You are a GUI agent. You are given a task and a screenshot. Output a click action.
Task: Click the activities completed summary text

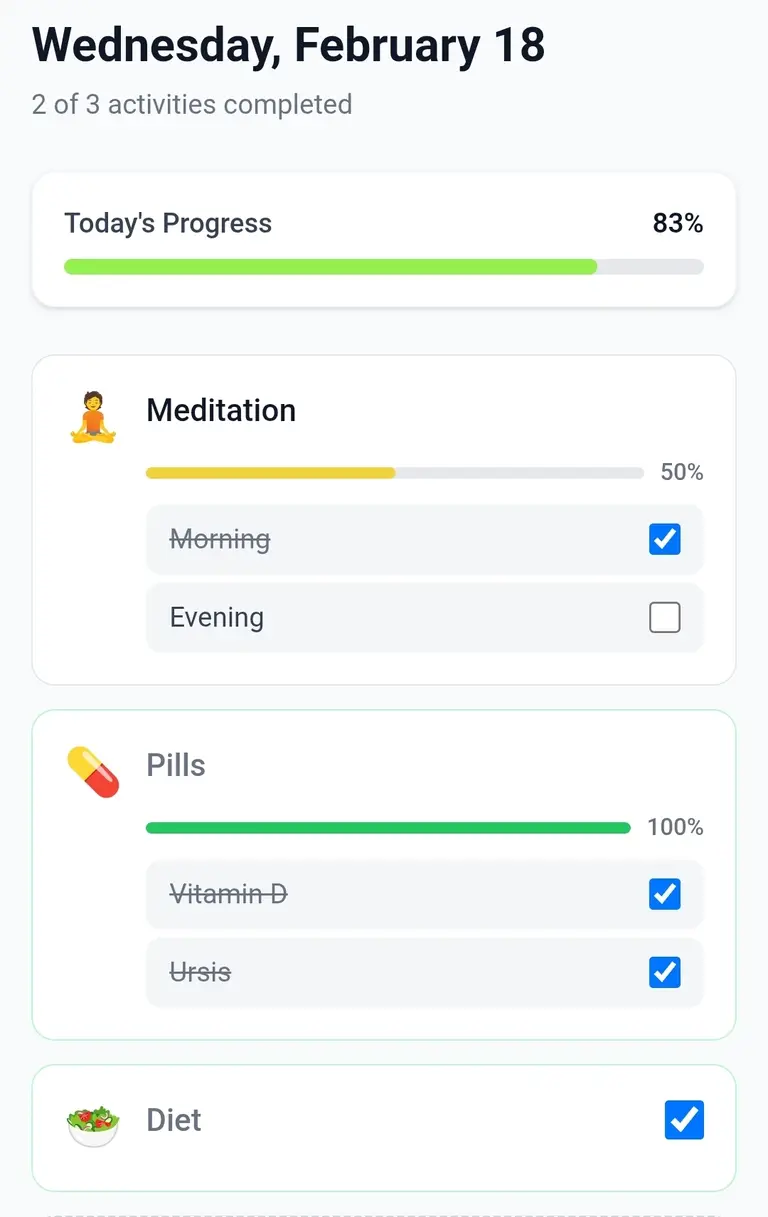(x=191, y=104)
